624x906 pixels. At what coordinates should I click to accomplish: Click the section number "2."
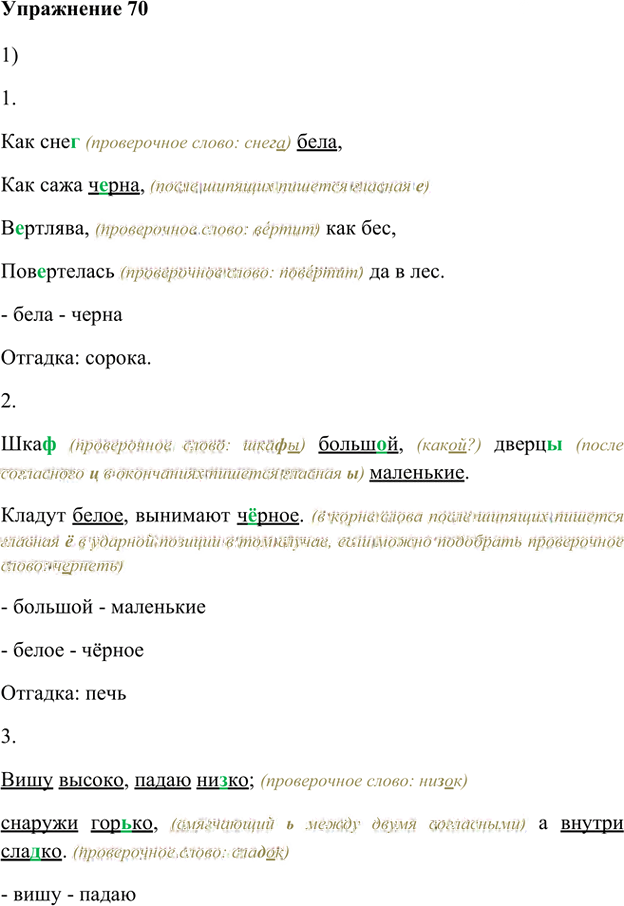pos(8,401)
